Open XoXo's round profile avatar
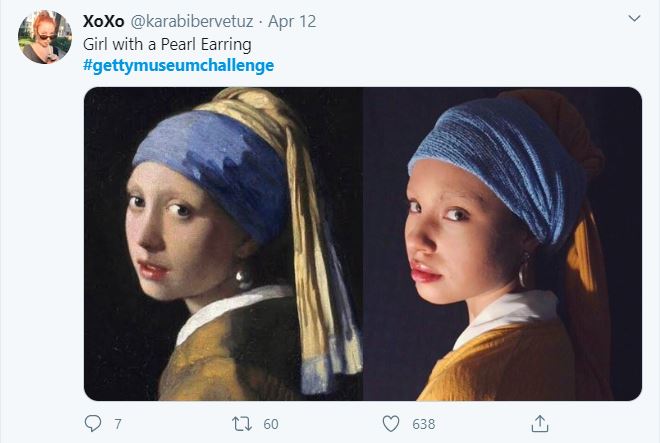 [45, 37]
